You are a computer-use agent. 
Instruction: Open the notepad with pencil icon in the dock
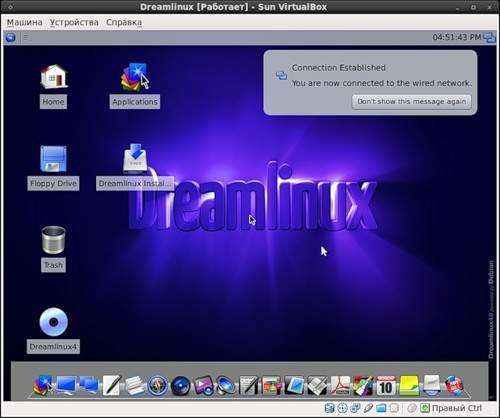249,386
